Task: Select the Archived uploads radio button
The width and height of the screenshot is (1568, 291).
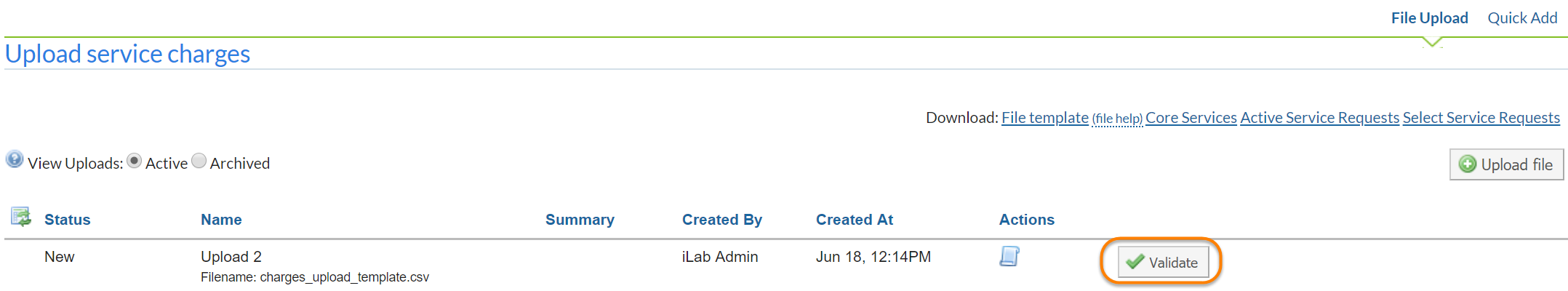Action: click(199, 161)
